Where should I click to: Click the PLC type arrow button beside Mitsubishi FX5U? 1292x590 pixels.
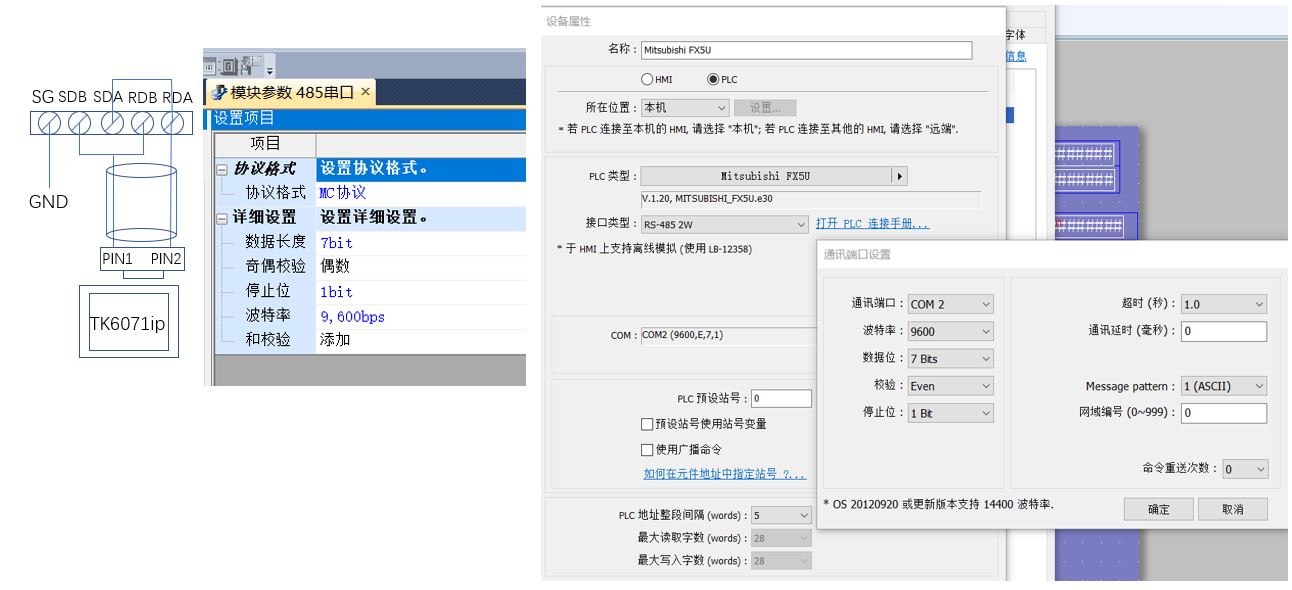pos(899,176)
